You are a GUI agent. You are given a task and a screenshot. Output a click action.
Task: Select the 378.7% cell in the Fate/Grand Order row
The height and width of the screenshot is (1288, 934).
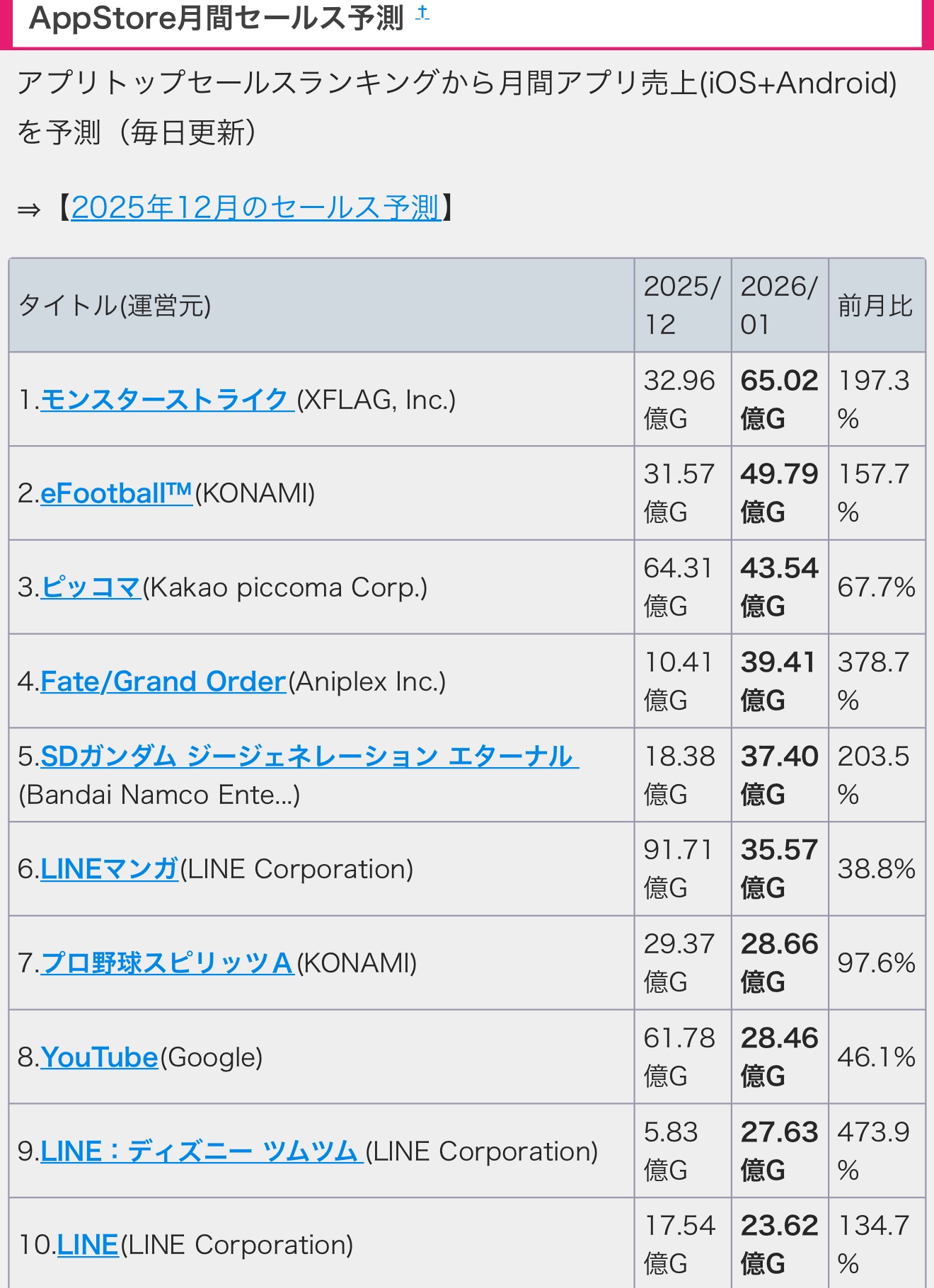tap(875, 681)
